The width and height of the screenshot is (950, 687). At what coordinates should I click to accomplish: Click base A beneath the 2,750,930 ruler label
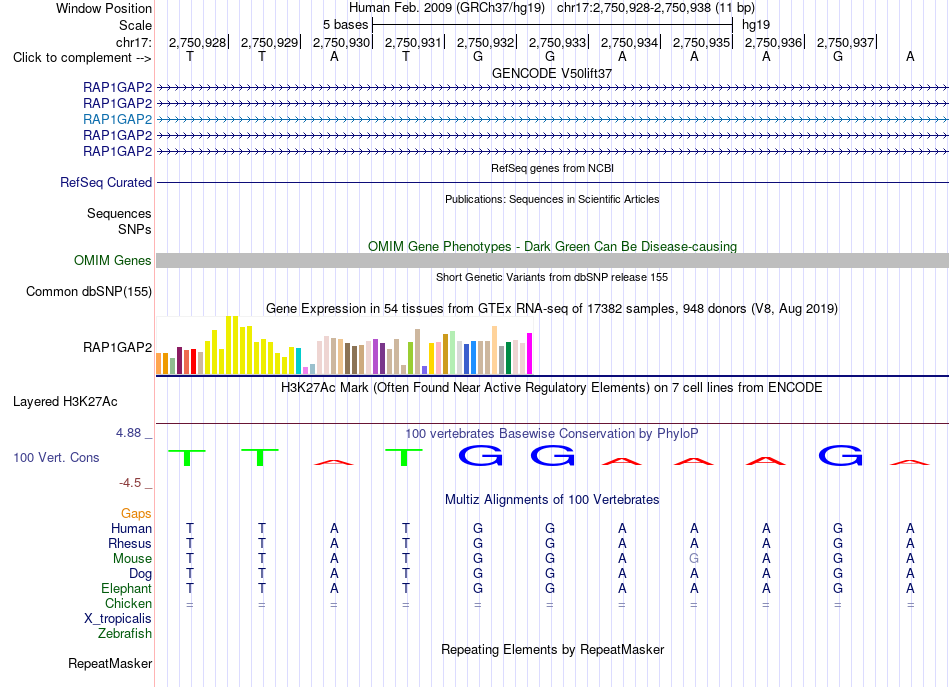[334, 57]
